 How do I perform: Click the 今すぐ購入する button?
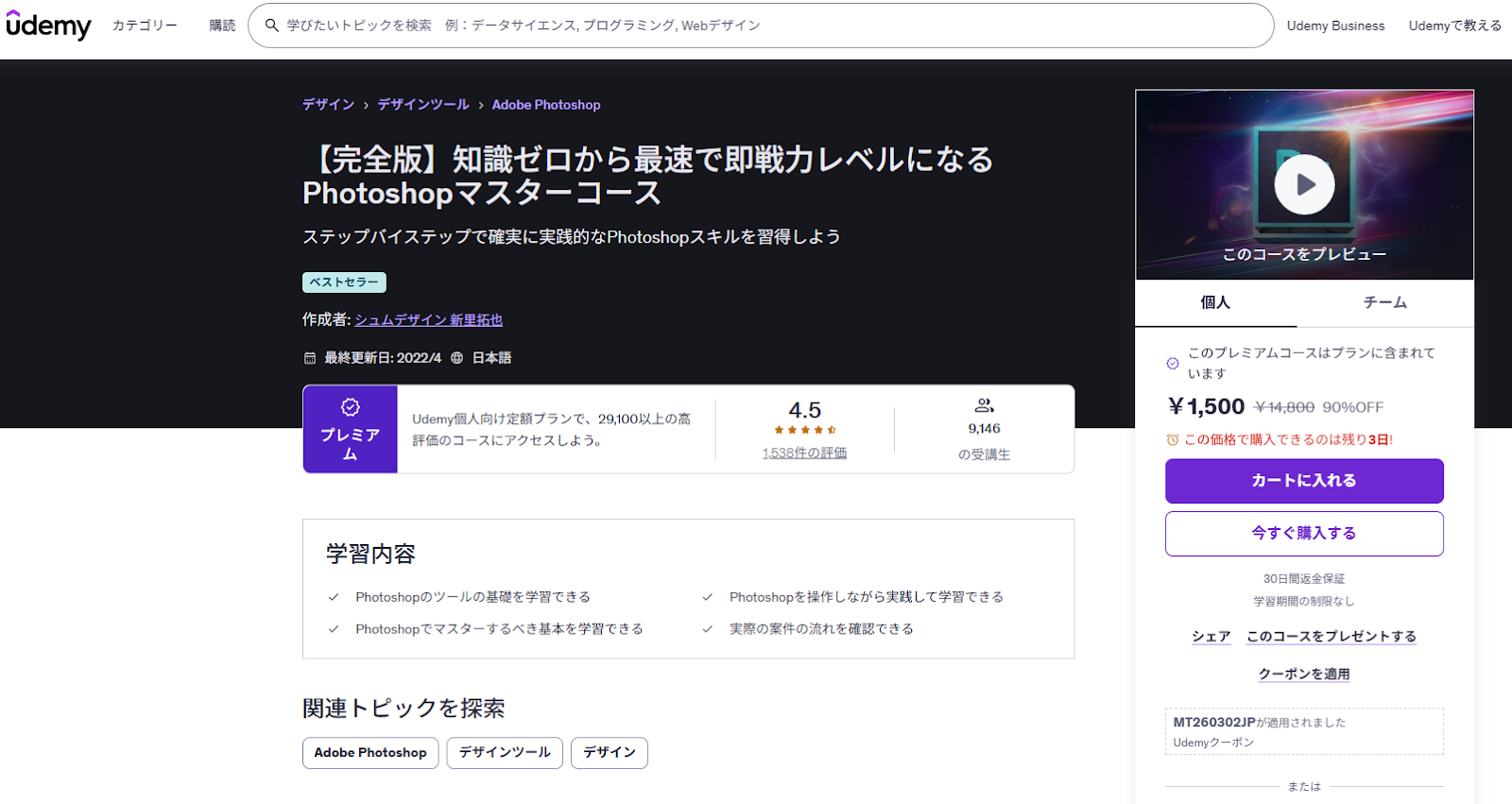(1304, 534)
